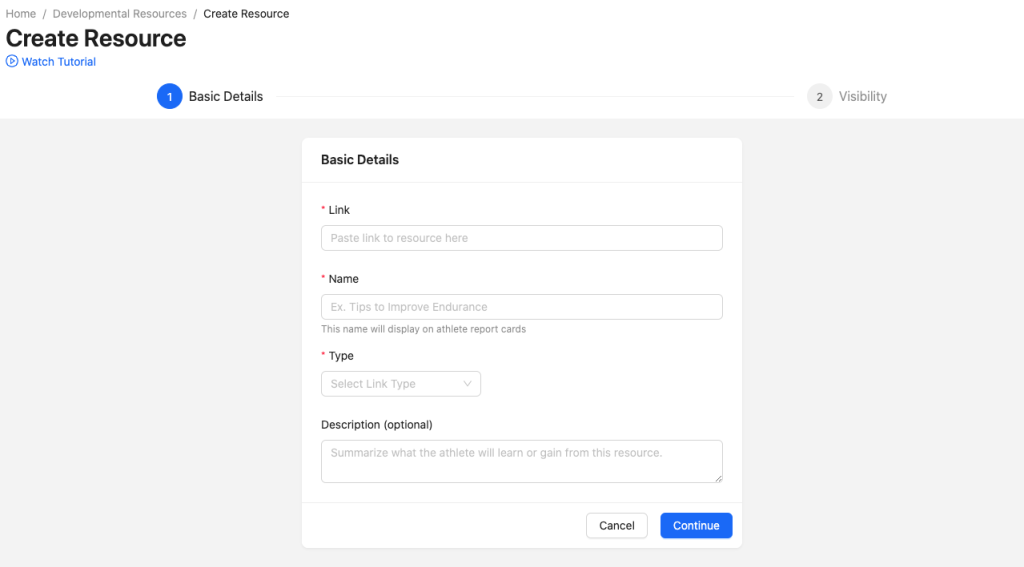Image resolution: width=1024 pixels, height=567 pixels.
Task: Switch to the Visibility step
Action: point(862,97)
